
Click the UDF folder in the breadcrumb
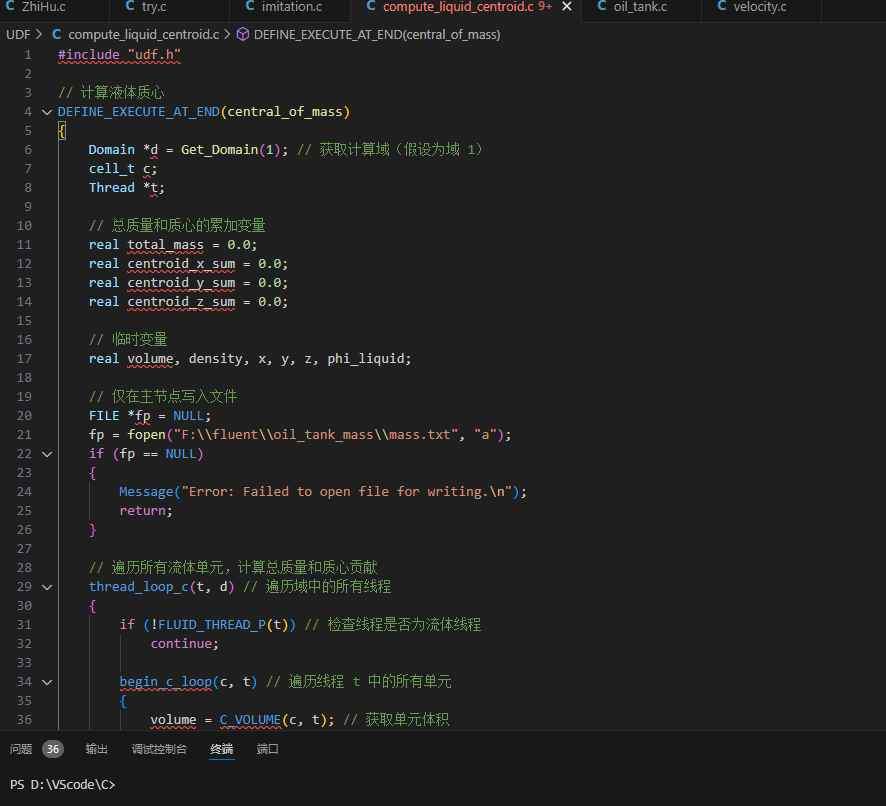point(17,34)
